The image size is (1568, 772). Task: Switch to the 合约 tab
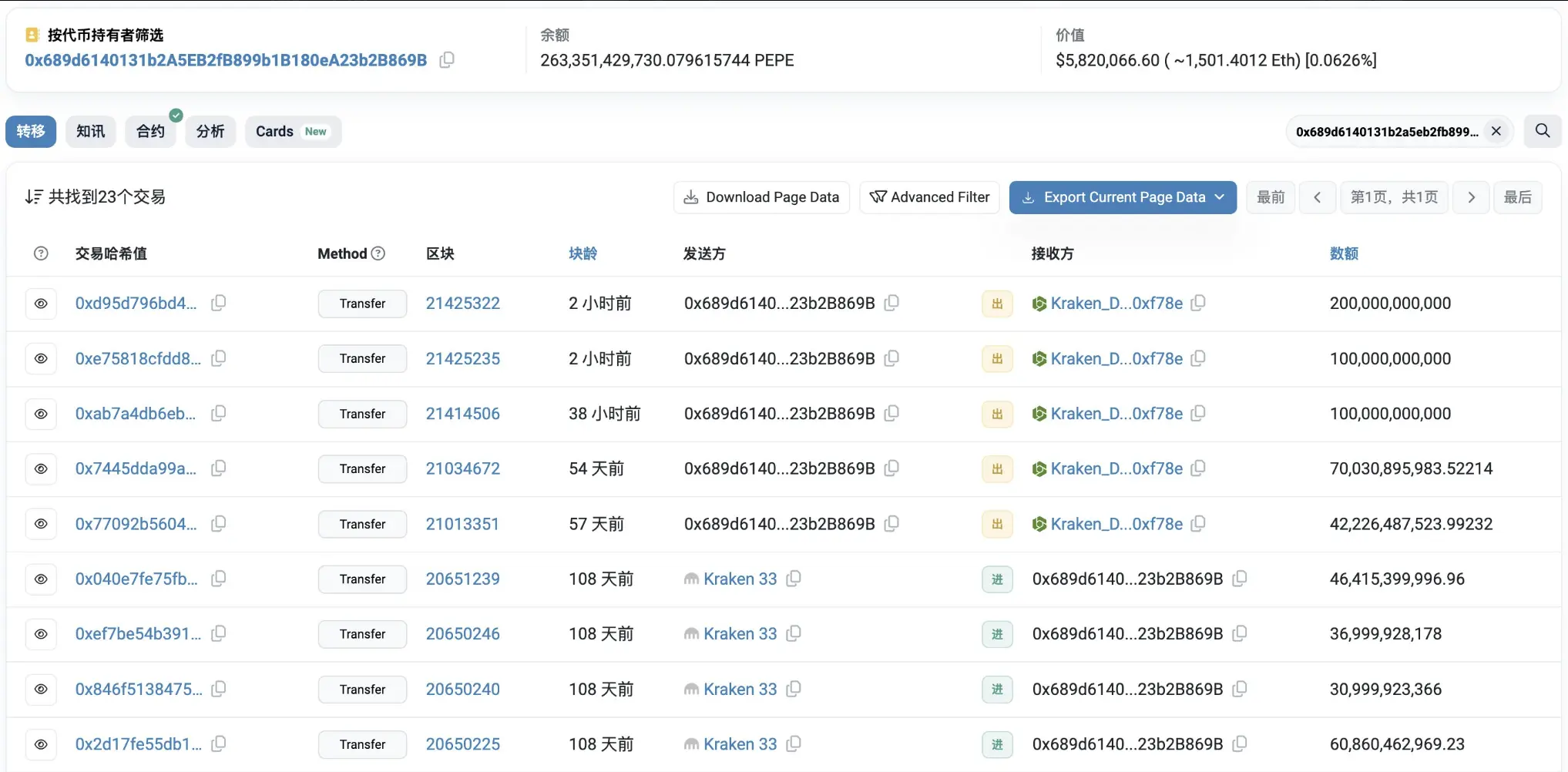pyautogui.click(x=150, y=131)
